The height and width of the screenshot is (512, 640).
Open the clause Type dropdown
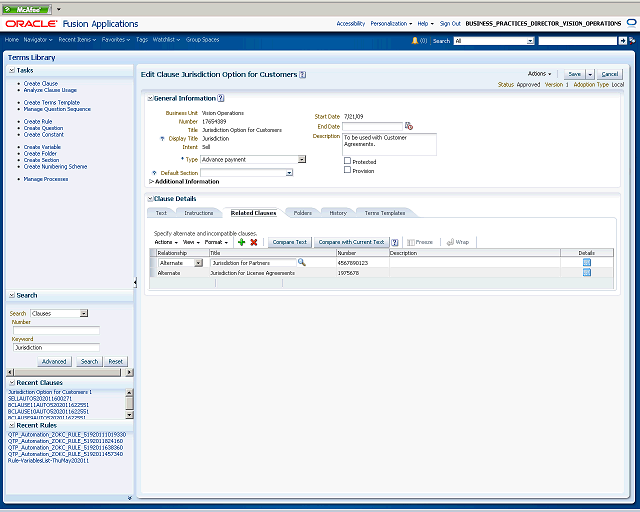tap(302, 159)
